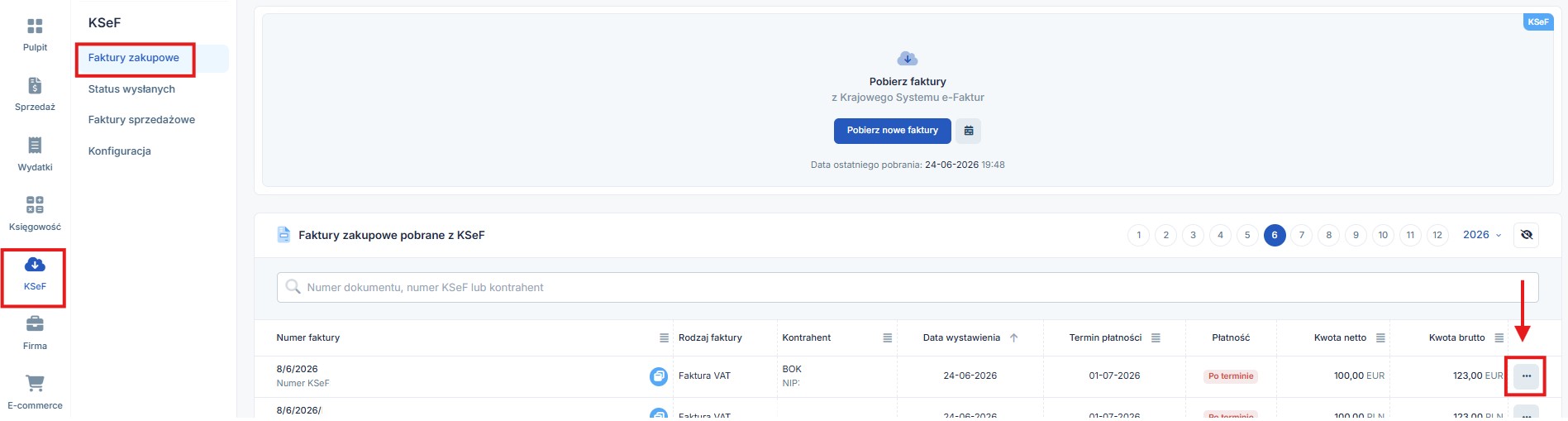Click the KSeF badge in the panel corner

coord(1538,22)
